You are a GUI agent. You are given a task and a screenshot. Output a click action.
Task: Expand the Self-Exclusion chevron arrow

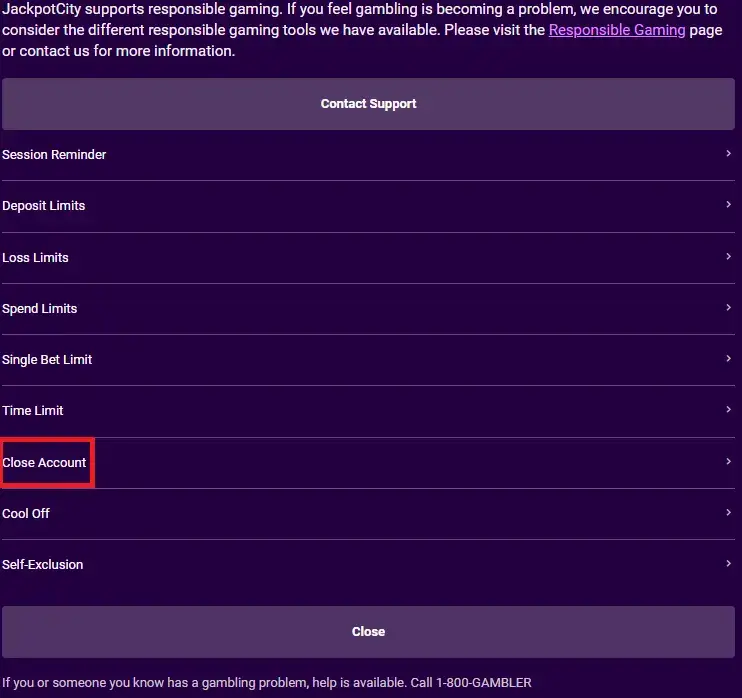click(729, 564)
